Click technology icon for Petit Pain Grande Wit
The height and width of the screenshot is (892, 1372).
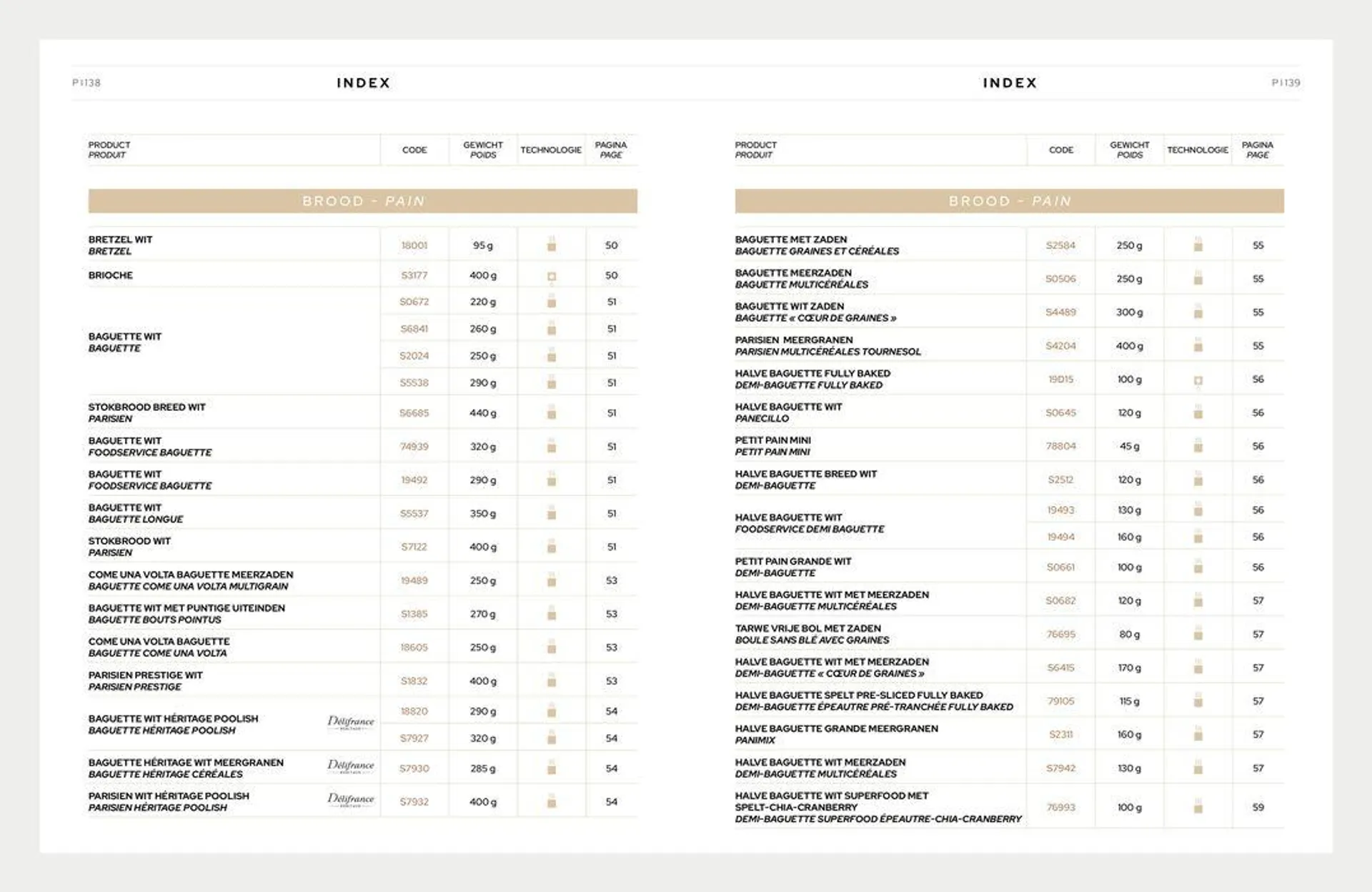pos(1198,566)
